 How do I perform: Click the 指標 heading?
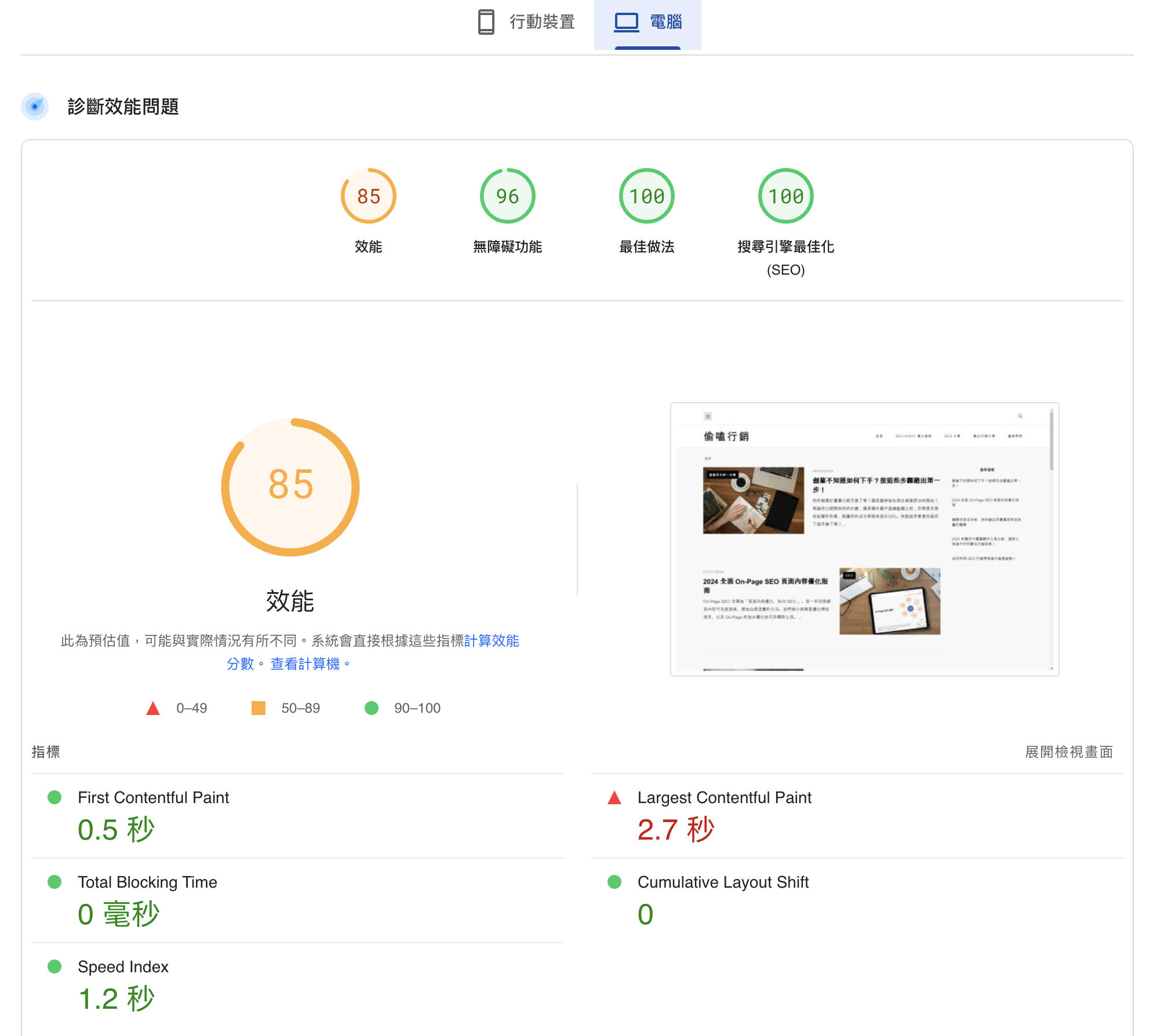click(46, 752)
